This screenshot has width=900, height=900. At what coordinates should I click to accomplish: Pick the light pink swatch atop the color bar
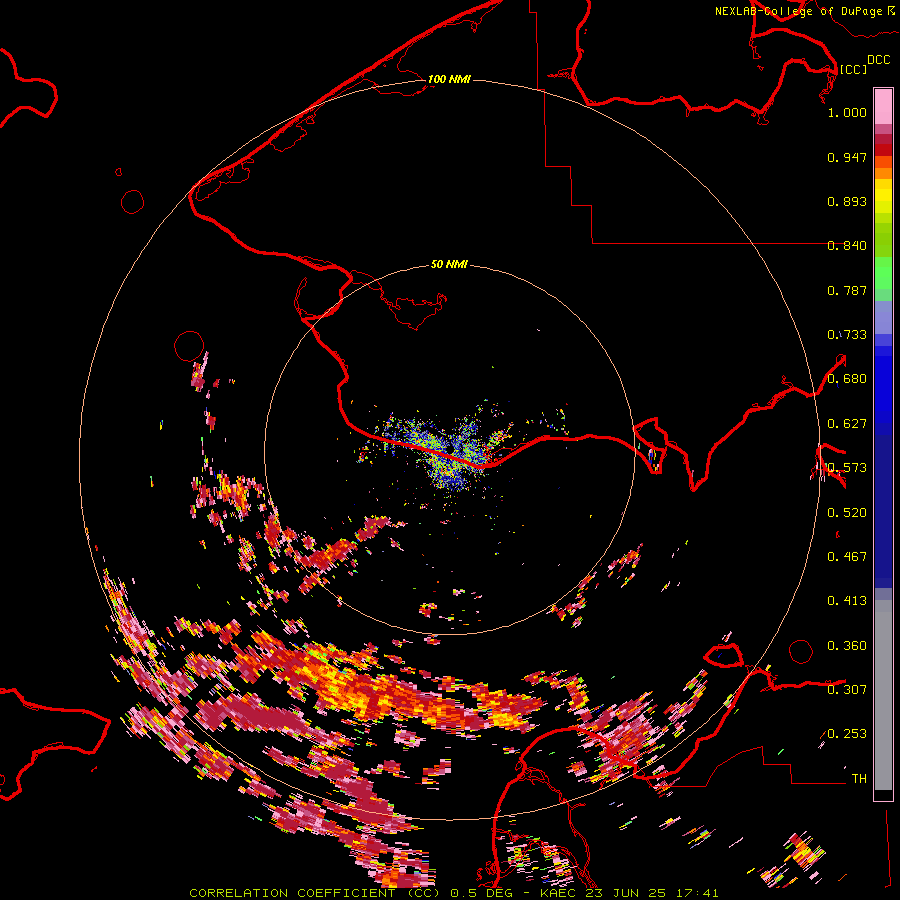coord(883,107)
